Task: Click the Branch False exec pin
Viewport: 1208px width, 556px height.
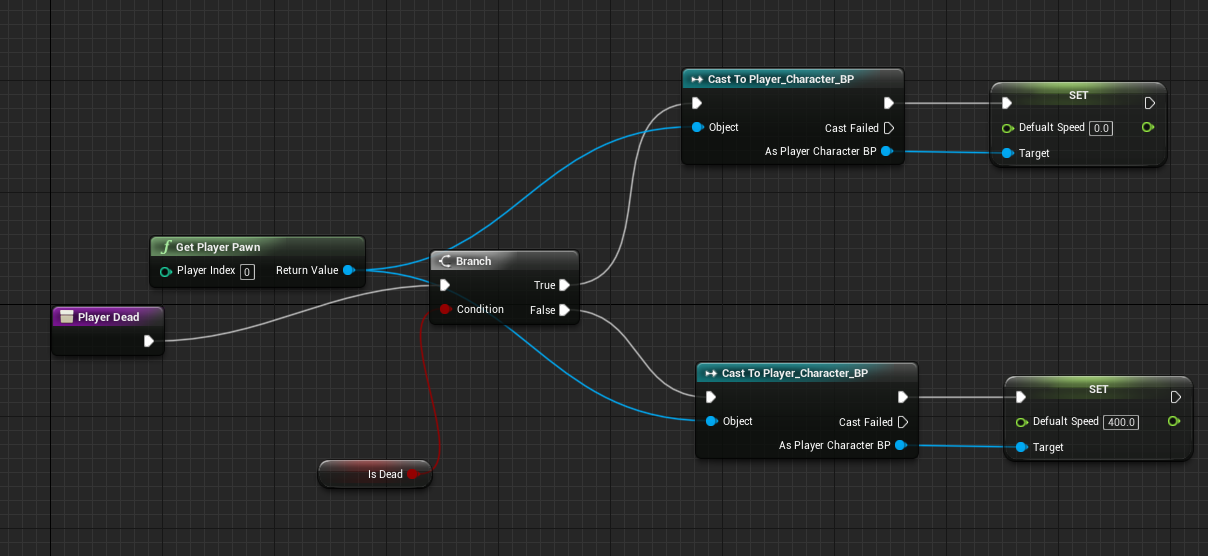Action: (x=565, y=310)
